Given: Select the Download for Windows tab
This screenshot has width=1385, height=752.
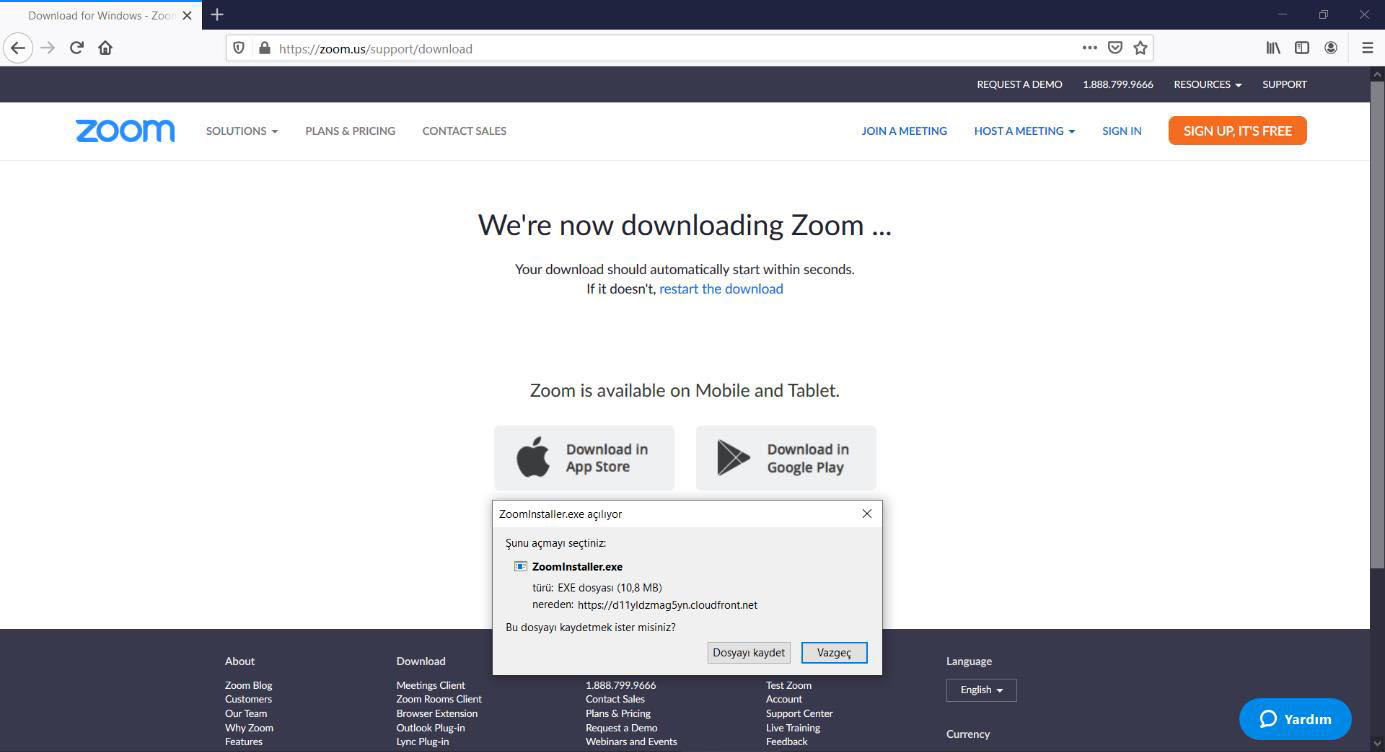Looking at the screenshot, I should (x=100, y=15).
